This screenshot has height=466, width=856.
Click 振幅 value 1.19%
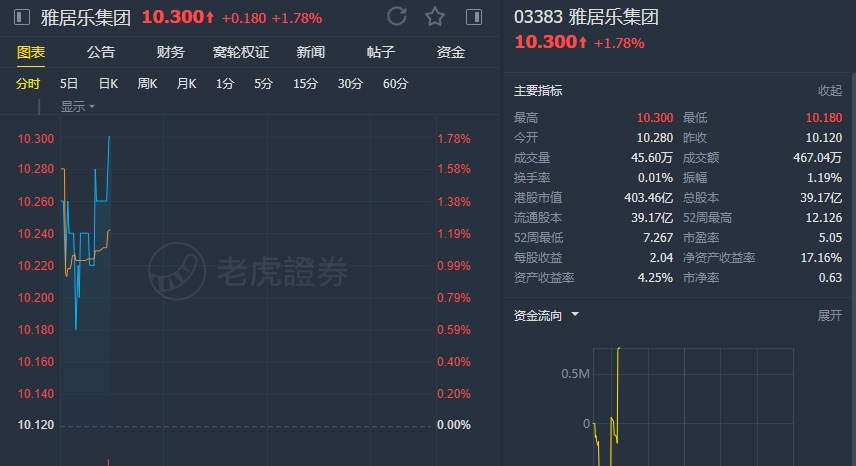824,178
